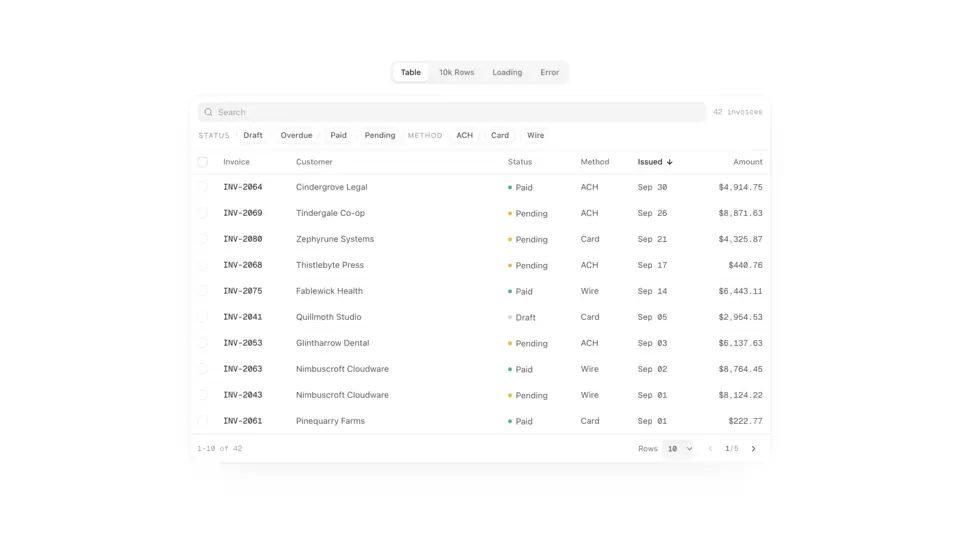Screen dimensions: 960x557
Task: Filter by Wire method chip
Action: click(536, 135)
